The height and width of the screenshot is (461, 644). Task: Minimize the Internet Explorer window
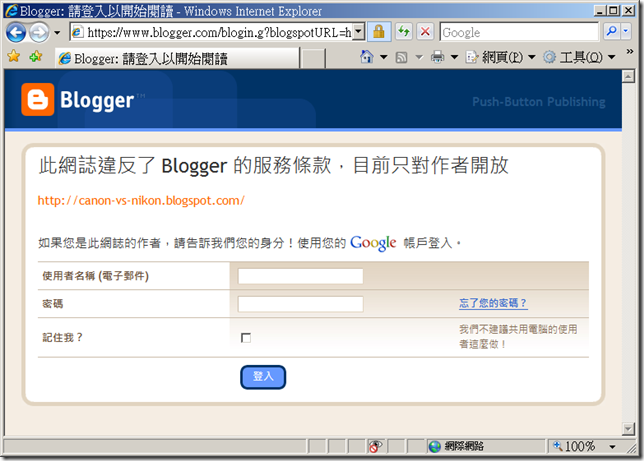pos(600,11)
